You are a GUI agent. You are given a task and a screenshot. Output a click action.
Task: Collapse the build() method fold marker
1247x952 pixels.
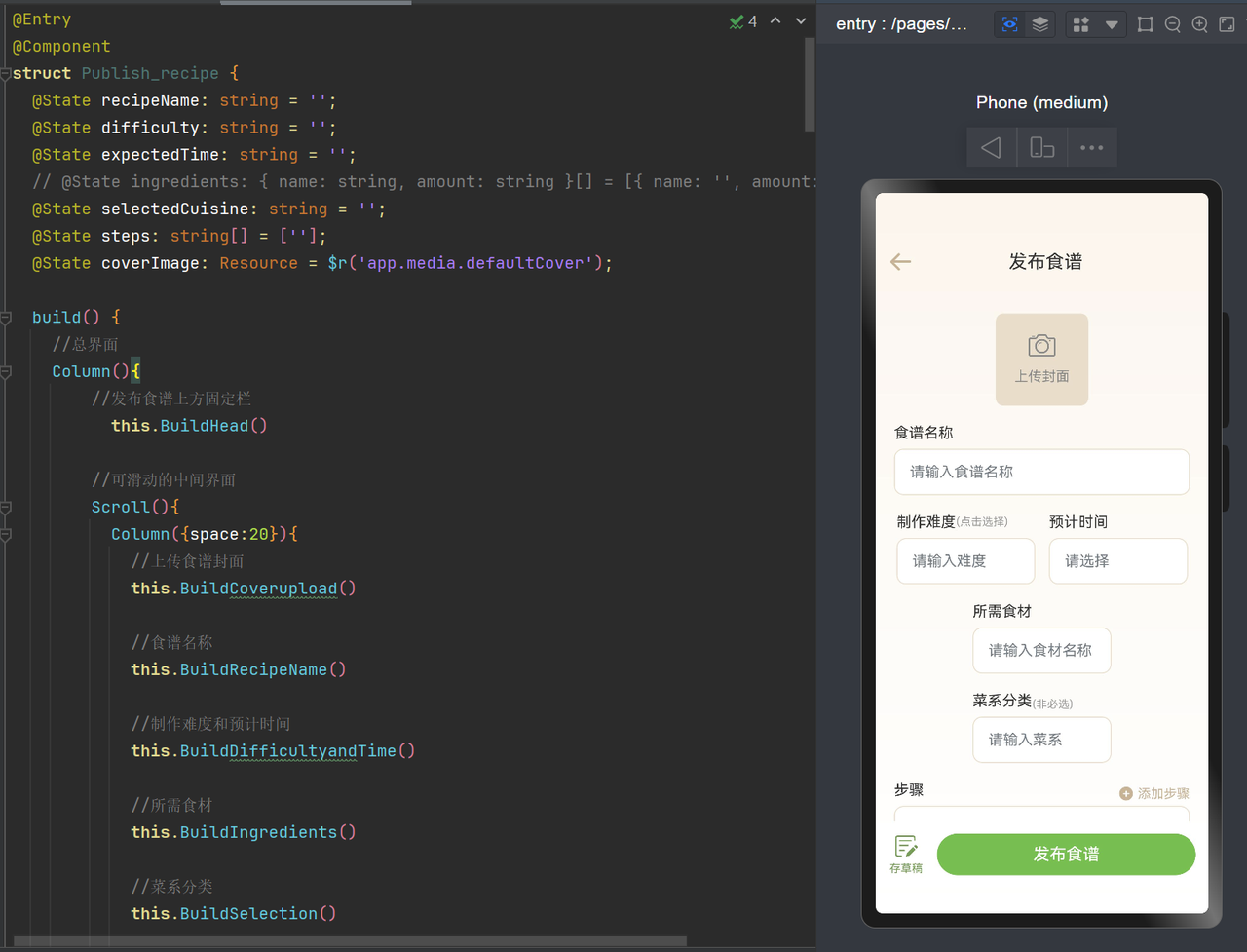click(6, 318)
